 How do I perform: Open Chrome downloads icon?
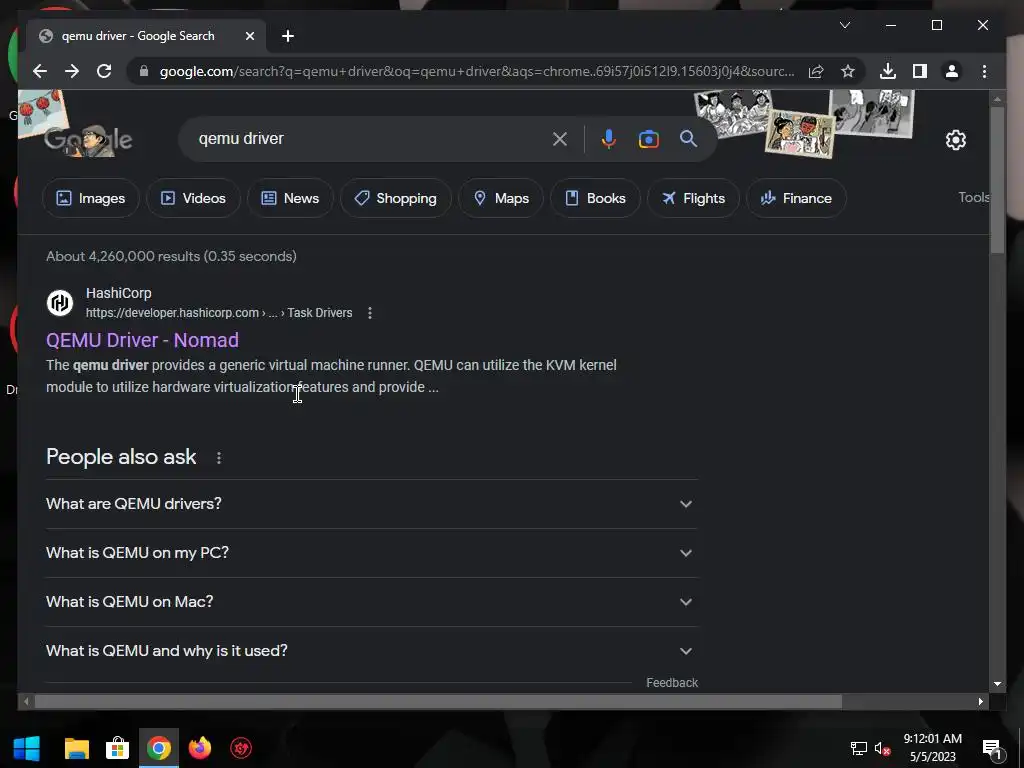pos(888,71)
